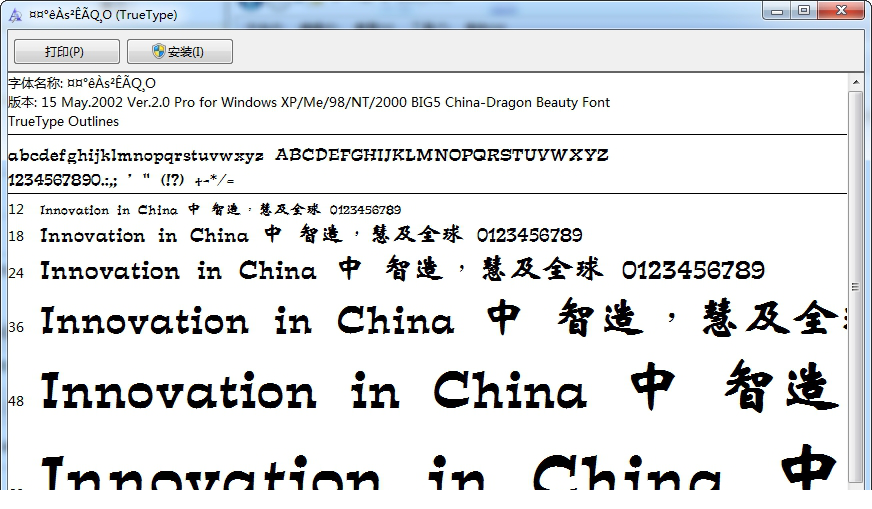
Task: Click the vertical scrollbar thumb
Action: [855, 287]
